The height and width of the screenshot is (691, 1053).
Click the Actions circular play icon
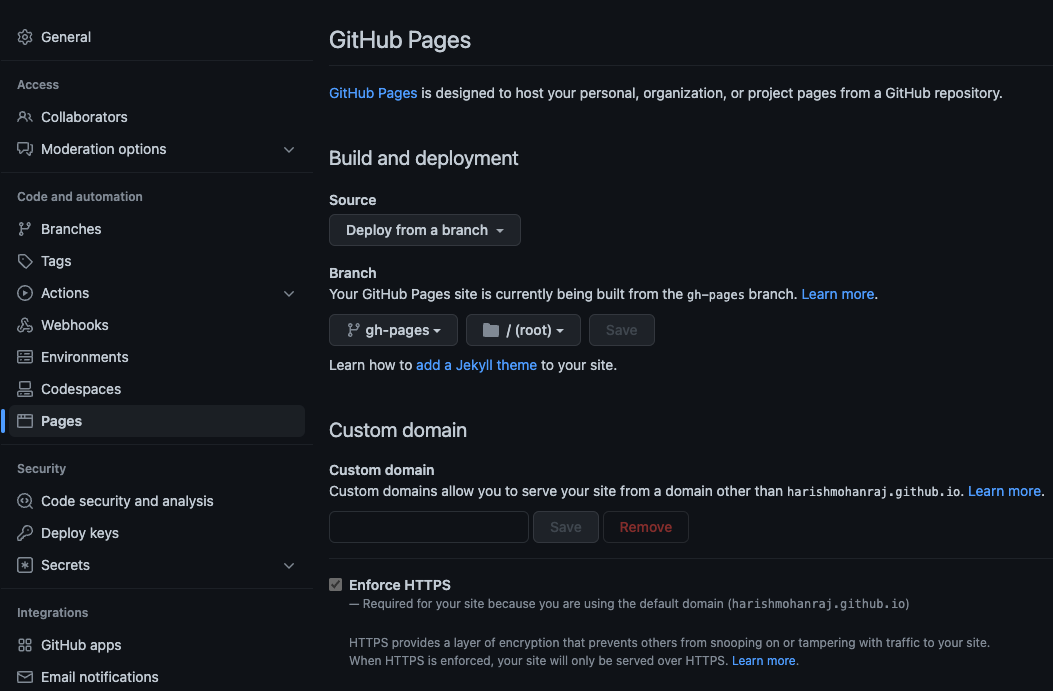pyautogui.click(x=24, y=292)
